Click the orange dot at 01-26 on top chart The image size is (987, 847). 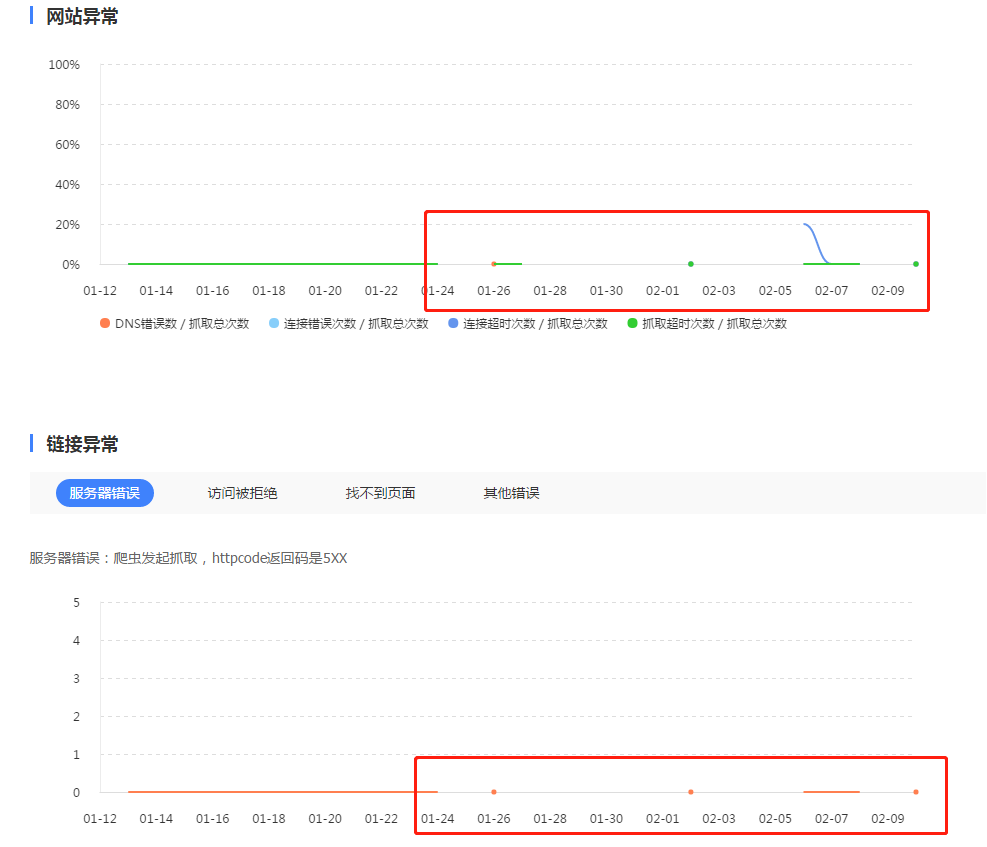coord(494,264)
